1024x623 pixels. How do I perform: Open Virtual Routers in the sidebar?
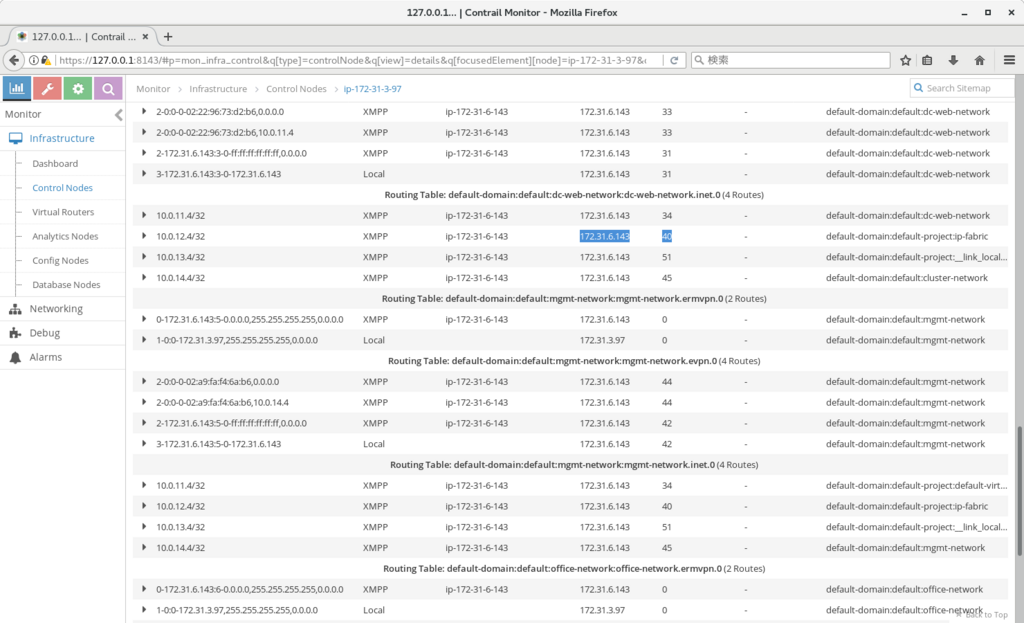point(63,212)
